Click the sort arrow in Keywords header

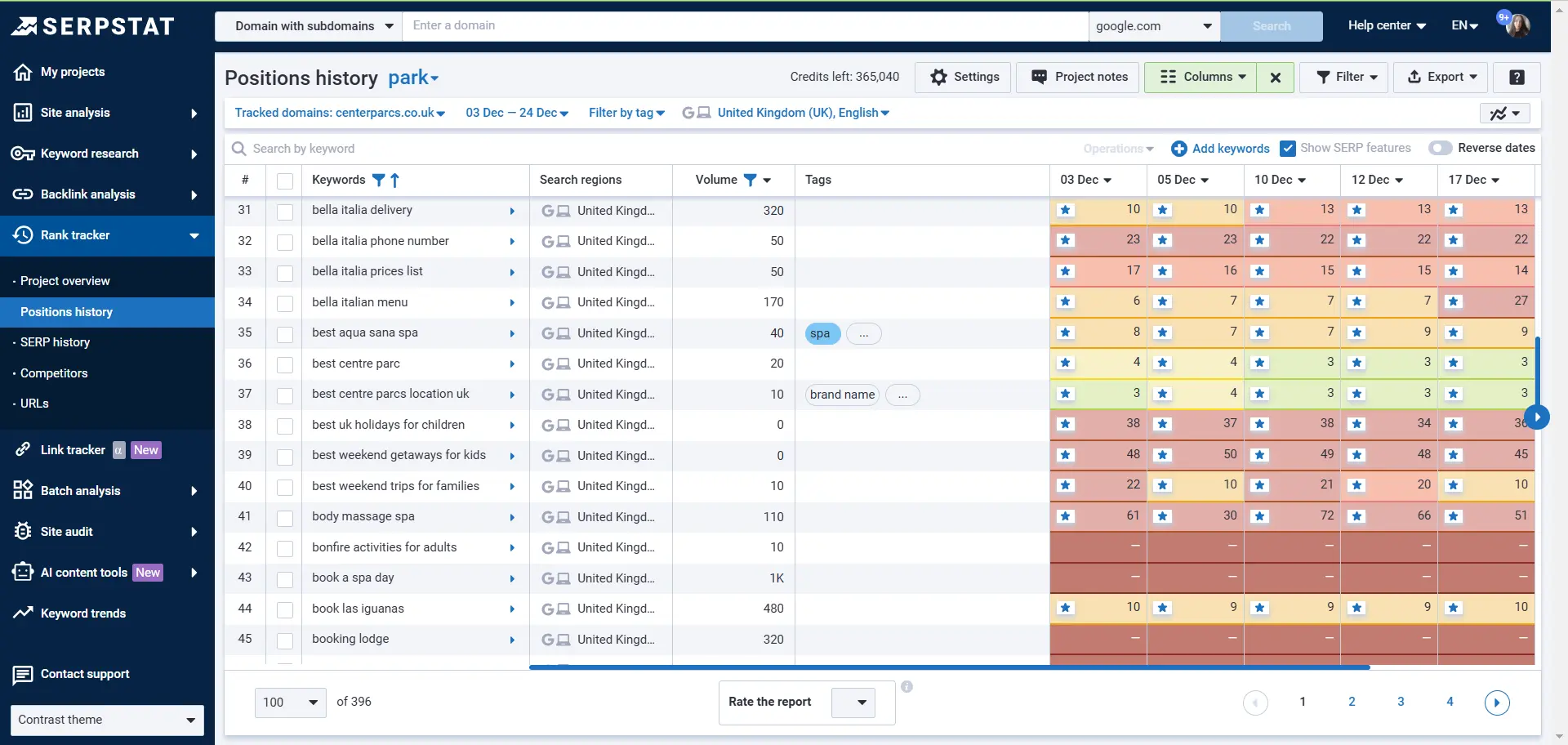pos(395,180)
